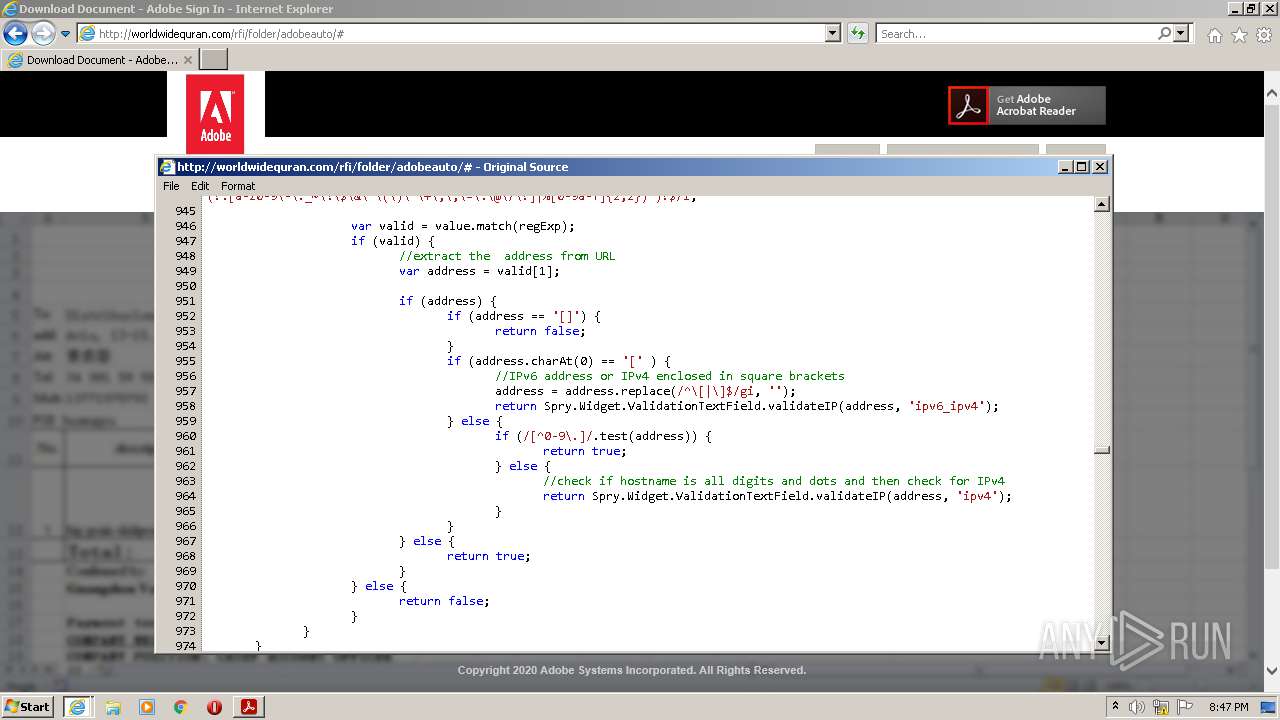
Task: Click the validateIP 'ipv6_ipv4' code line
Action: click(x=746, y=406)
